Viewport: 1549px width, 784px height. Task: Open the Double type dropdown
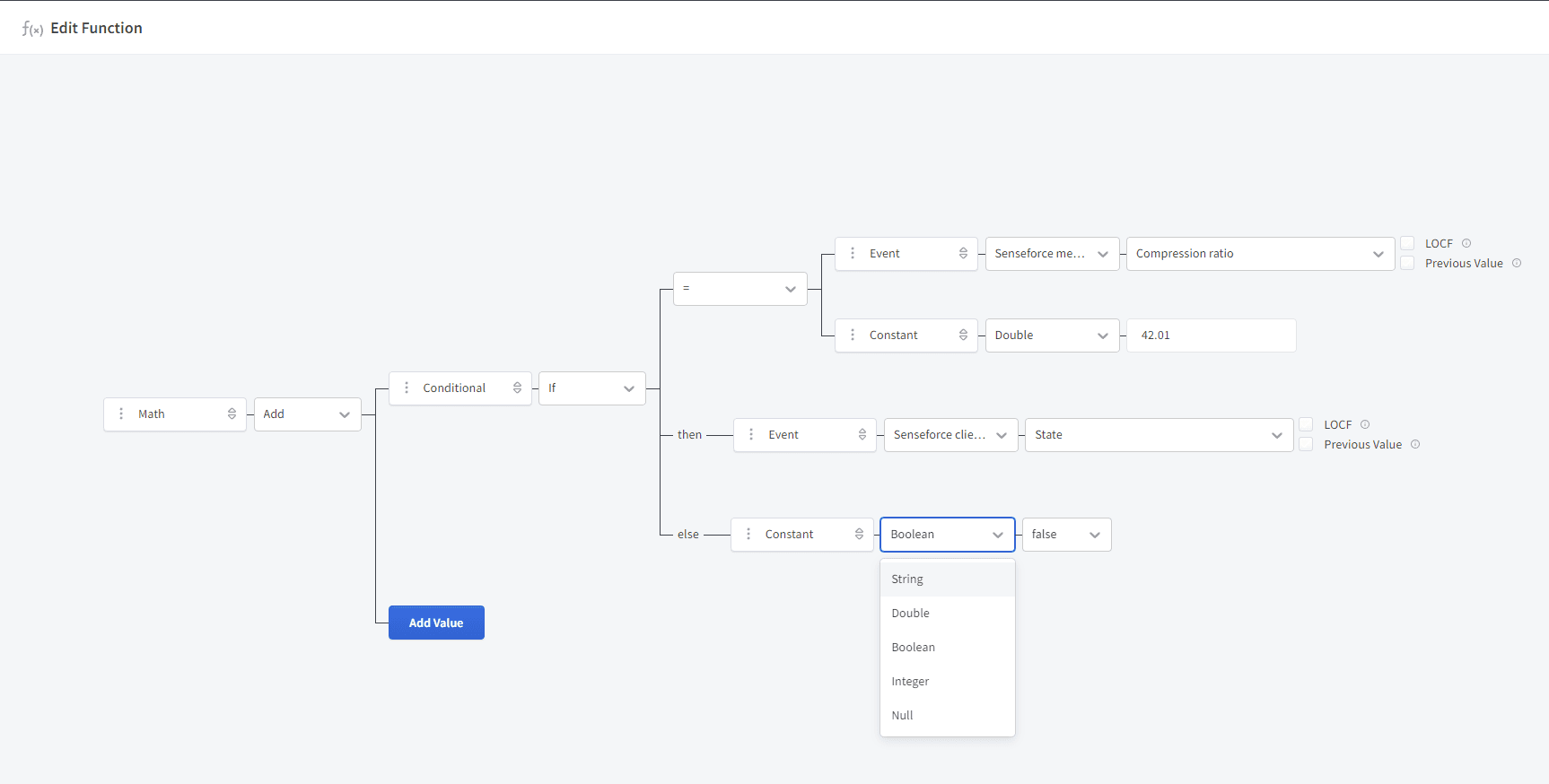click(1053, 335)
